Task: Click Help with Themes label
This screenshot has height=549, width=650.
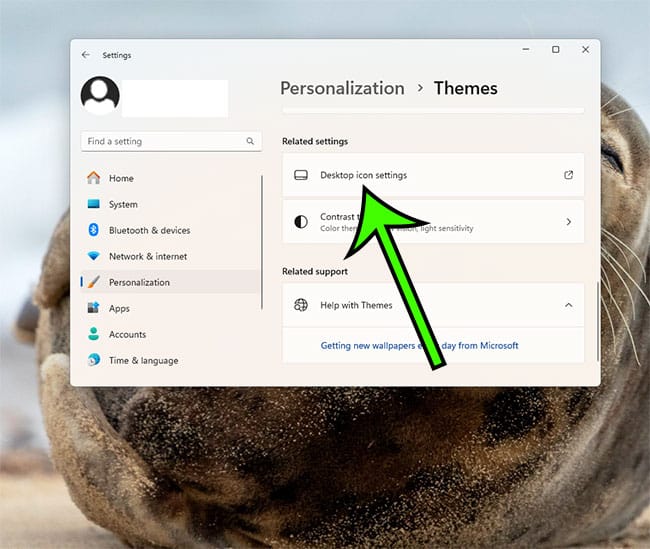Action: 356,305
